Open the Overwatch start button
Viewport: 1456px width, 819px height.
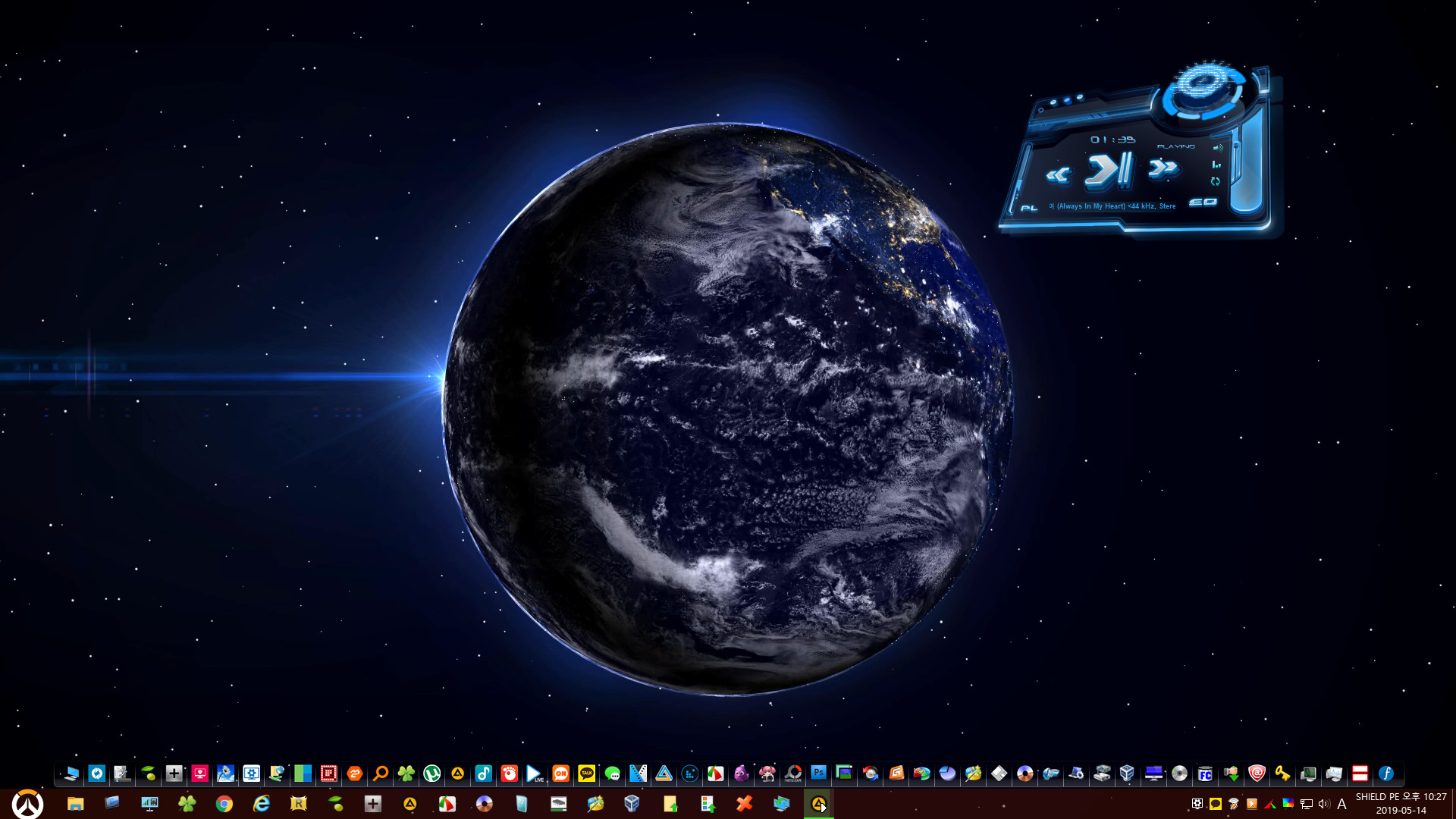click(27, 804)
